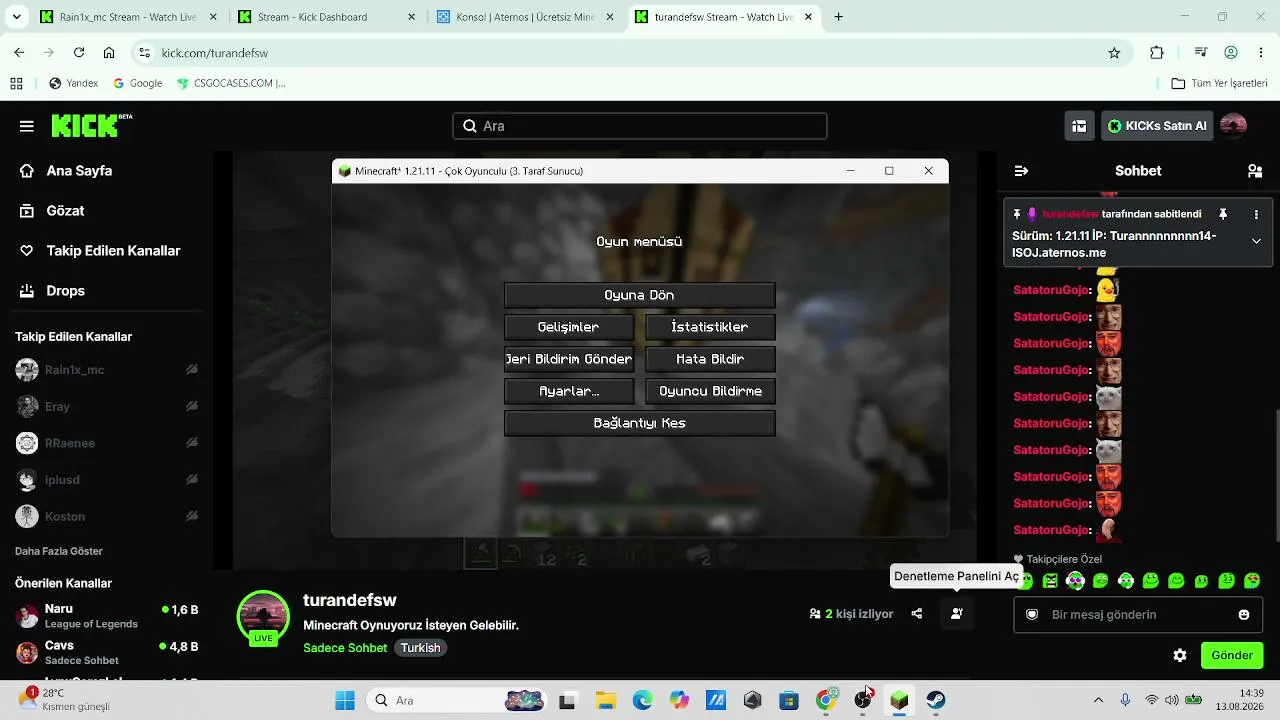Open the pinned message three-dot options
The width and height of the screenshot is (1280, 720).
click(1256, 214)
